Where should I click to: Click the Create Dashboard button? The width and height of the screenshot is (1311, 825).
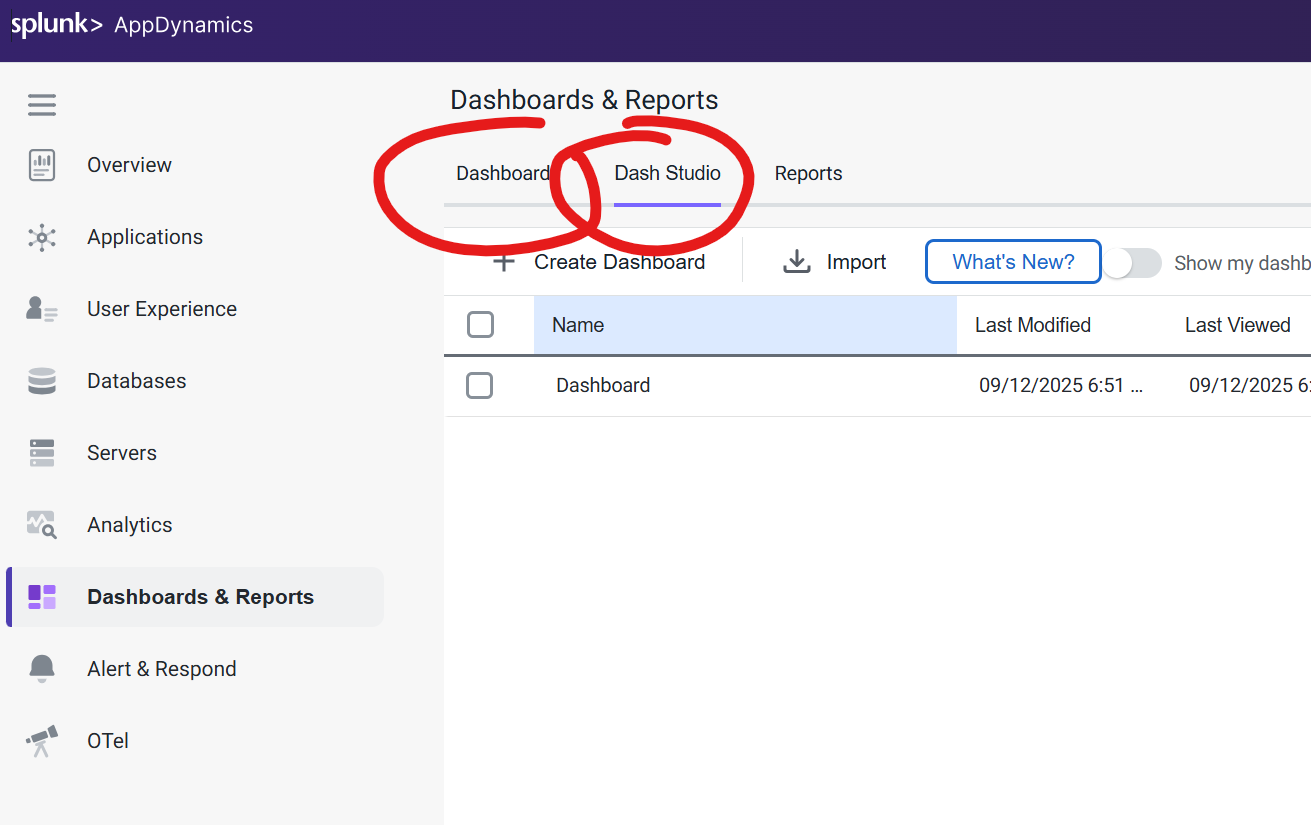point(600,262)
